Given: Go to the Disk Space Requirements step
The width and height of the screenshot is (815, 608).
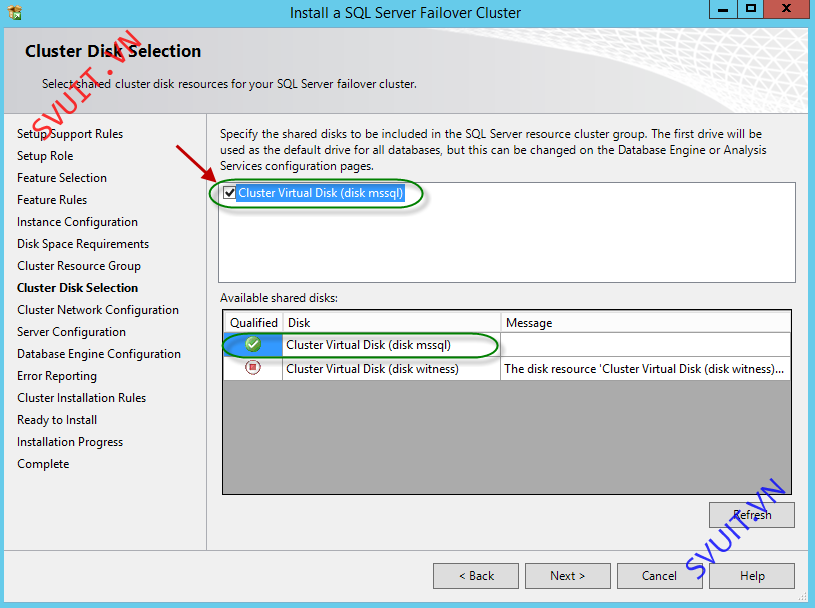Looking at the screenshot, I should click(83, 244).
